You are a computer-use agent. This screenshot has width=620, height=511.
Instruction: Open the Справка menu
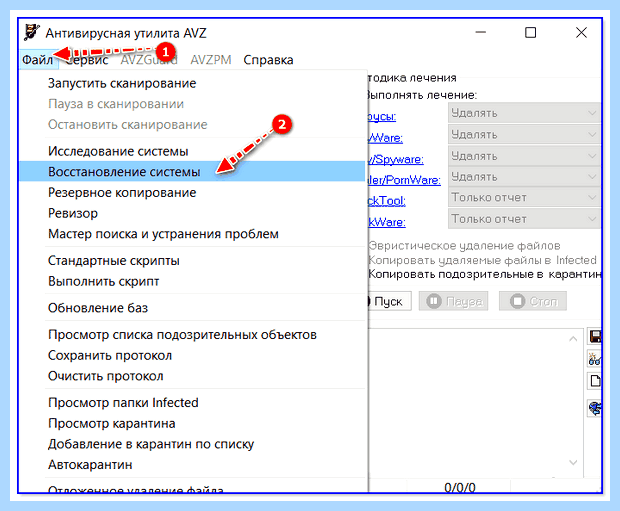(268, 60)
